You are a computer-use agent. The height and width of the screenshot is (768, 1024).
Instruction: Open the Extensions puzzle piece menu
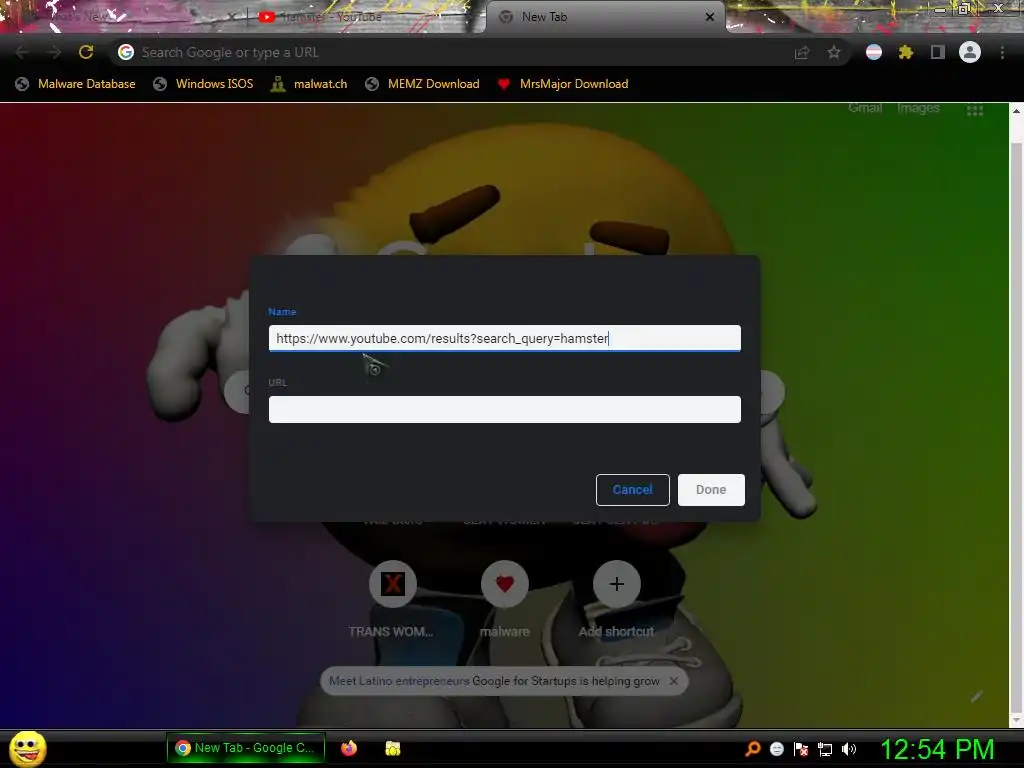(x=906, y=52)
